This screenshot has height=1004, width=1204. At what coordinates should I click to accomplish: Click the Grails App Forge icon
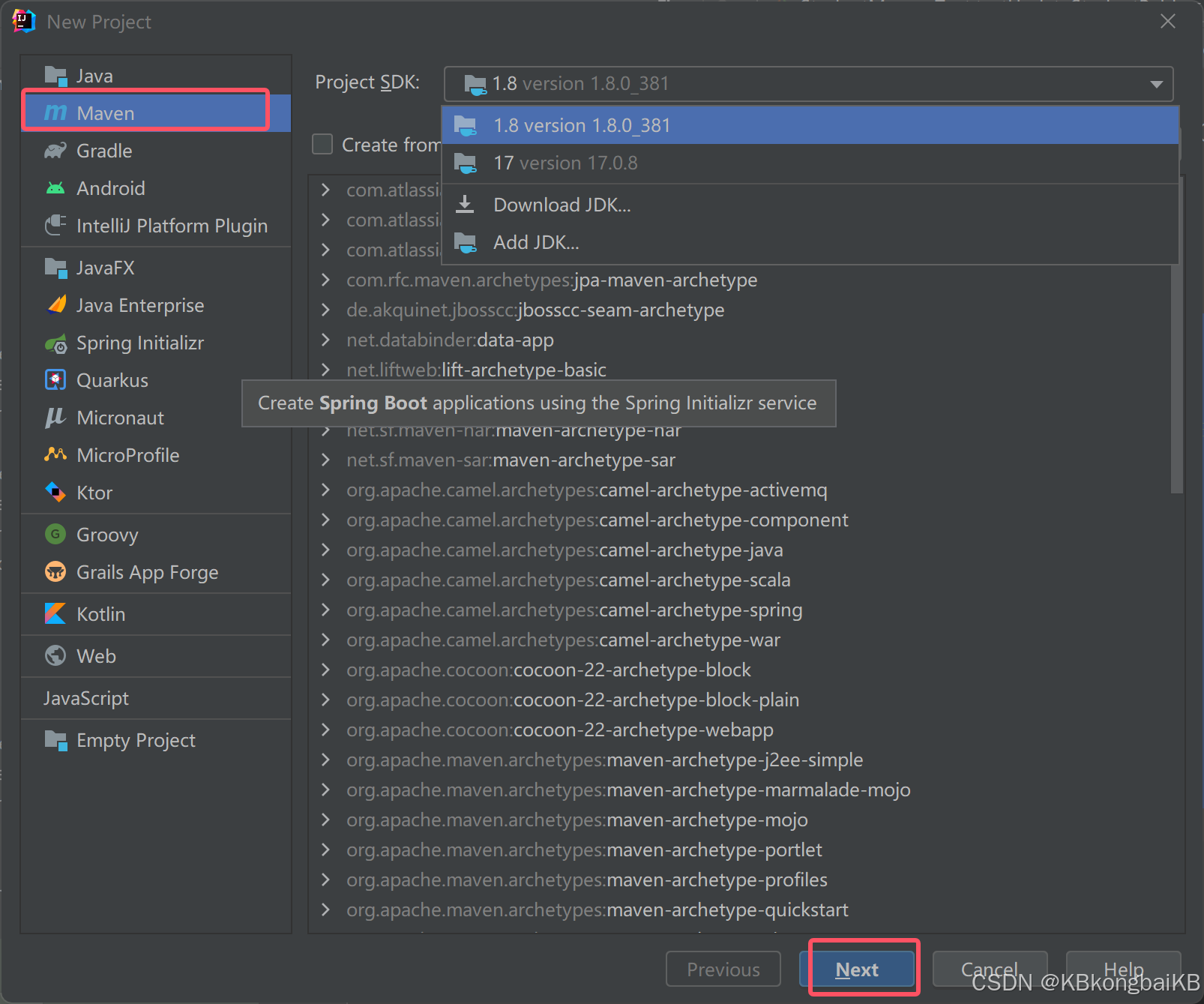[55, 572]
